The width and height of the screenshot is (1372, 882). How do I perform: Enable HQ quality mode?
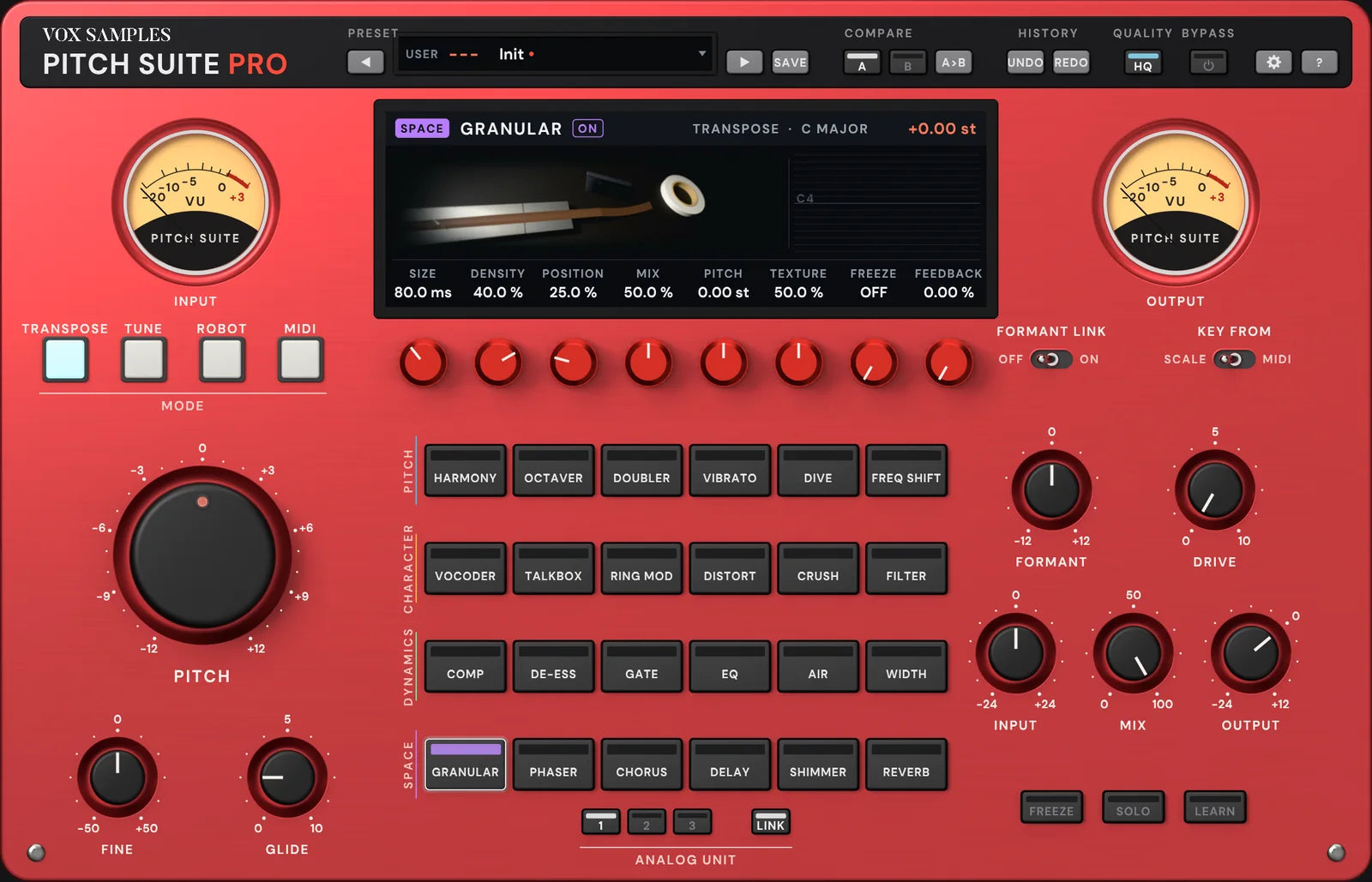pyautogui.click(x=1143, y=62)
